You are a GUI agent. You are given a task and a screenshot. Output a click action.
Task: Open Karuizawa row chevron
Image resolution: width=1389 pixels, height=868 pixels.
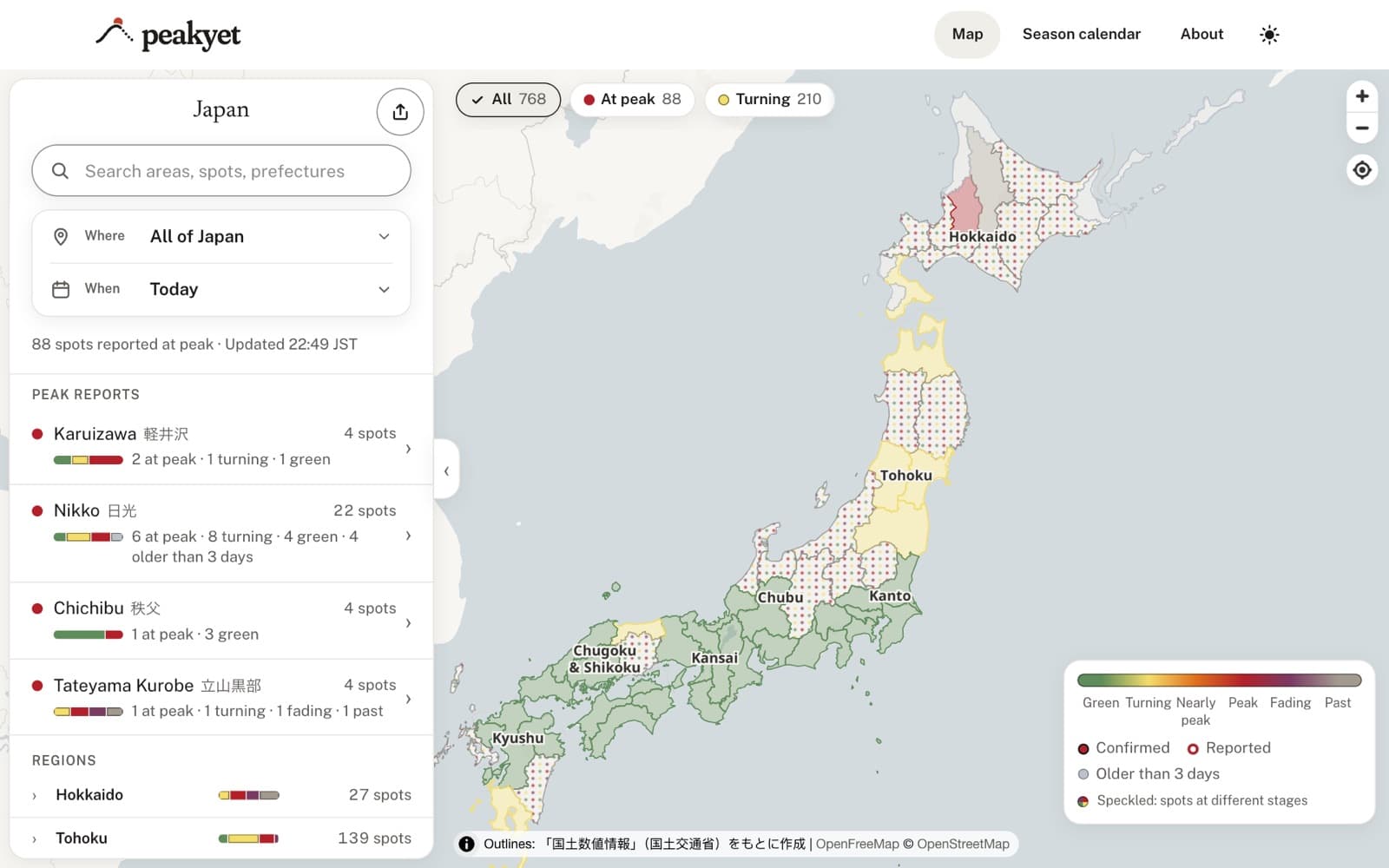pos(408,449)
